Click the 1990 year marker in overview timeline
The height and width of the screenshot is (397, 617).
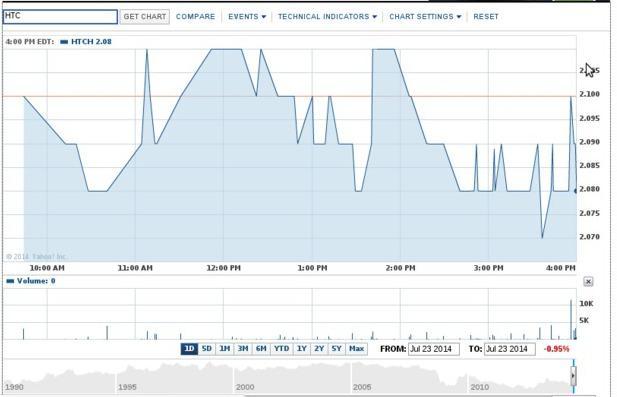(14, 387)
